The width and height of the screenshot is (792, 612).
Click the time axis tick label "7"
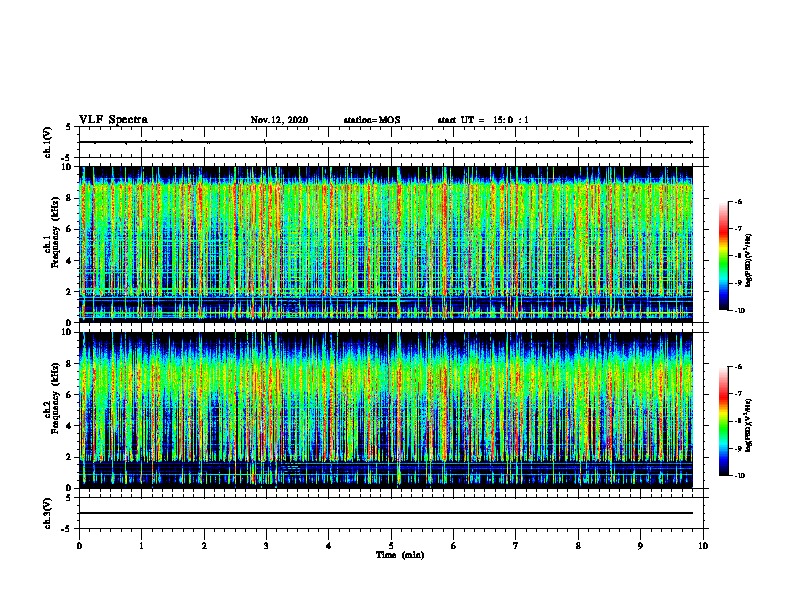(x=516, y=546)
